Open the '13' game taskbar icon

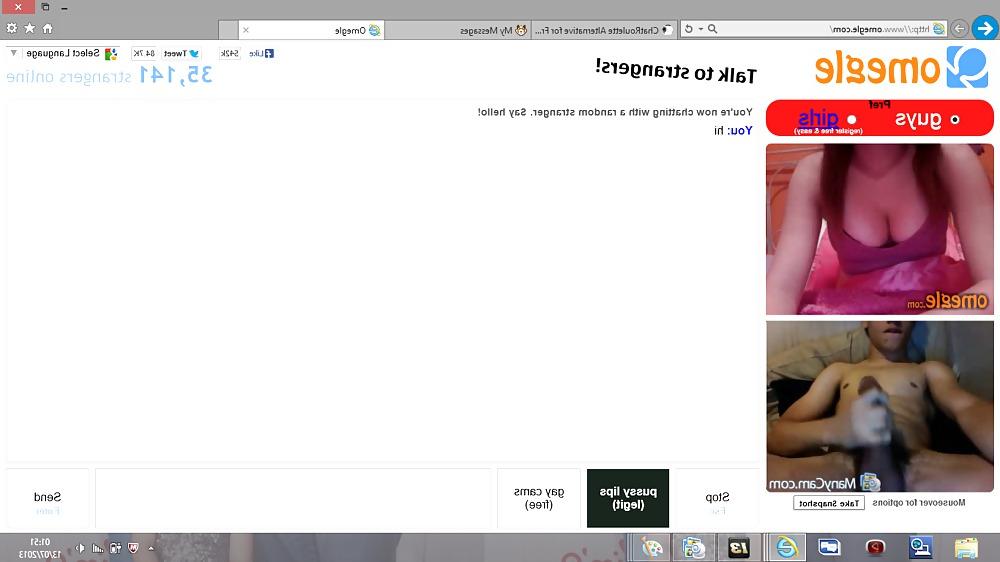coord(739,547)
